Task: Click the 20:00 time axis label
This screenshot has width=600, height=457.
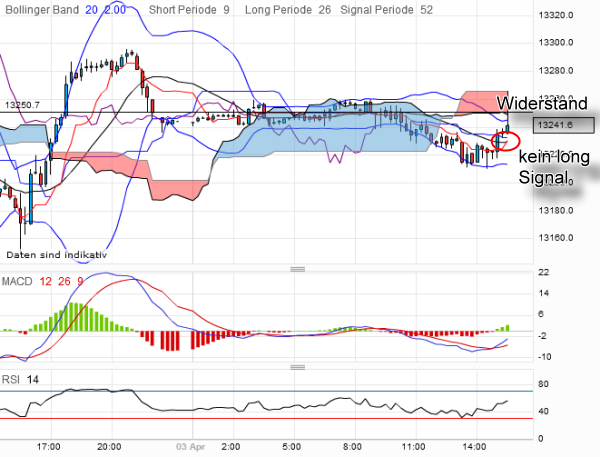Action: pos(109,447)
